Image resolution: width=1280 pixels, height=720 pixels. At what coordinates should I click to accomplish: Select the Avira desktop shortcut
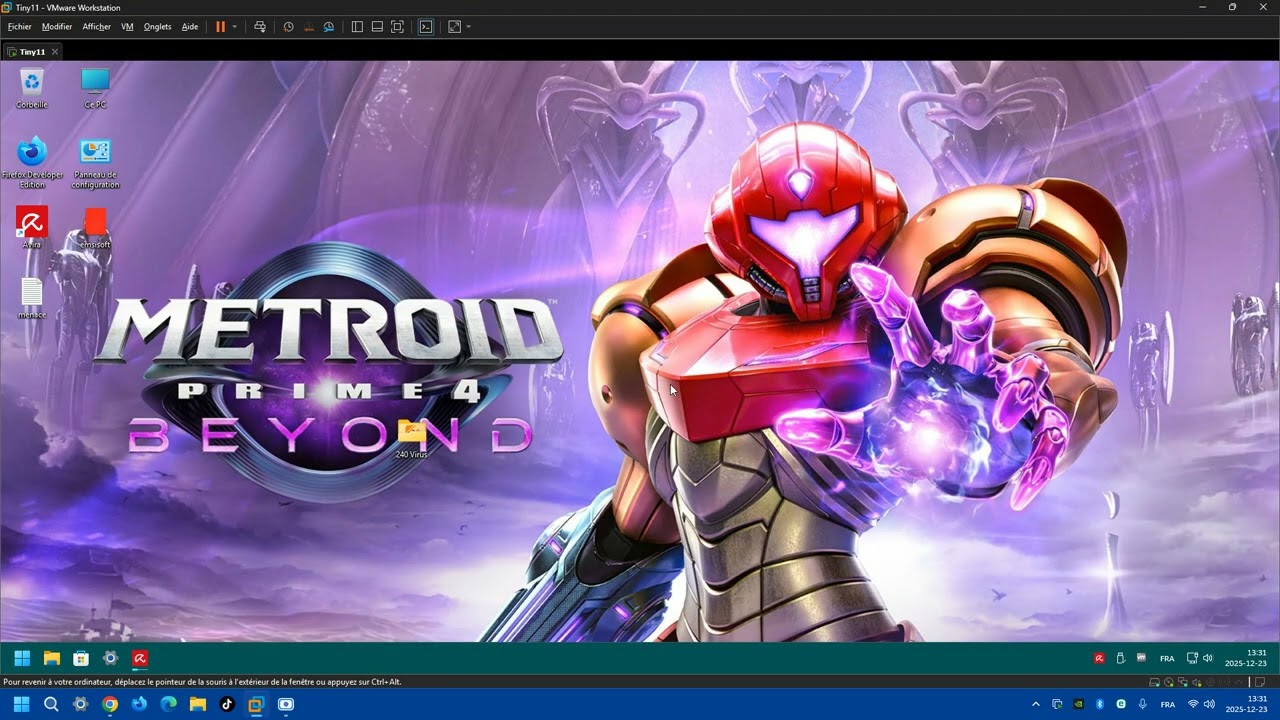pos(32,228)
